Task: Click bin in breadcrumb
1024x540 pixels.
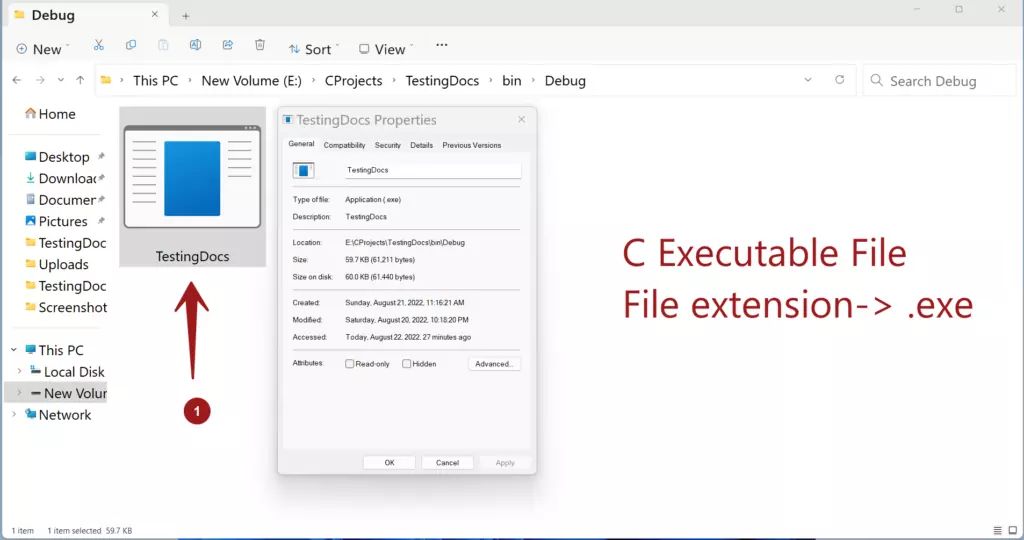Action: pos(511,80)
